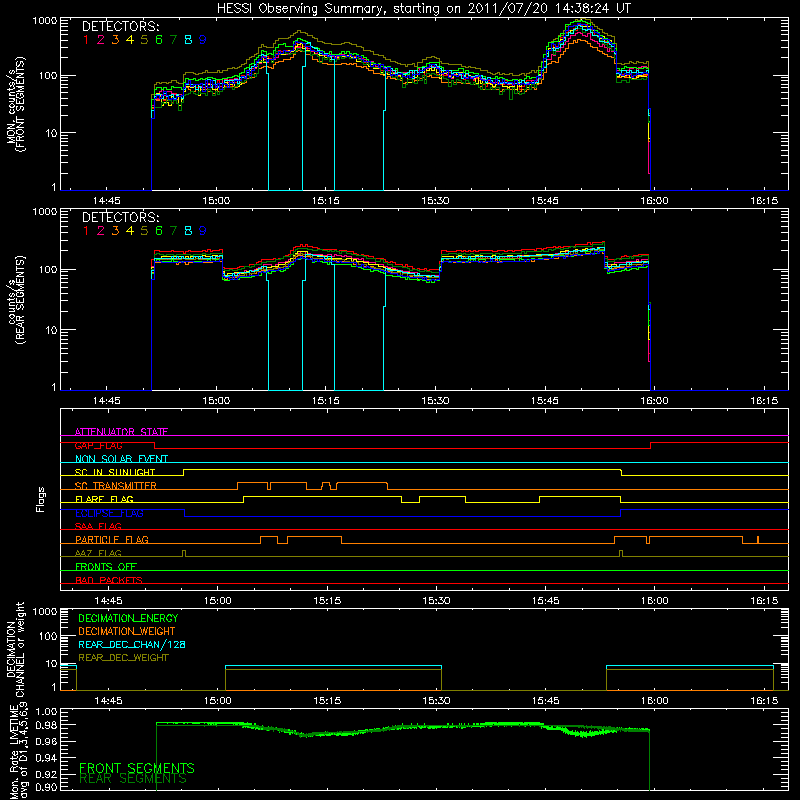Select detector 2 label in rear segments legend
Screen dimensions: 800x800
(101, 231)
